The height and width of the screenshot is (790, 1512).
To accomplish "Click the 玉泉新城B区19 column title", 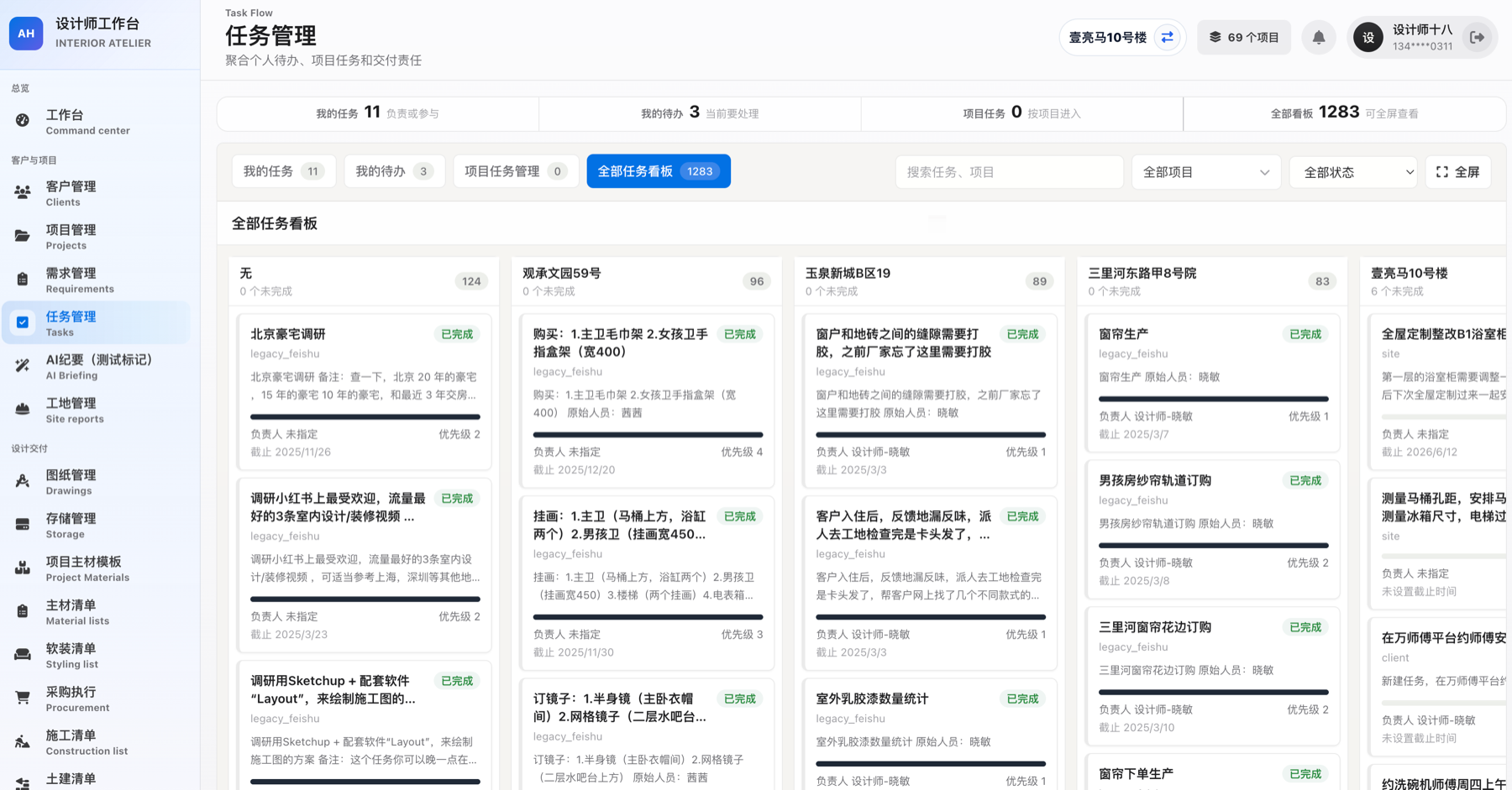I will tap(848, 274).
